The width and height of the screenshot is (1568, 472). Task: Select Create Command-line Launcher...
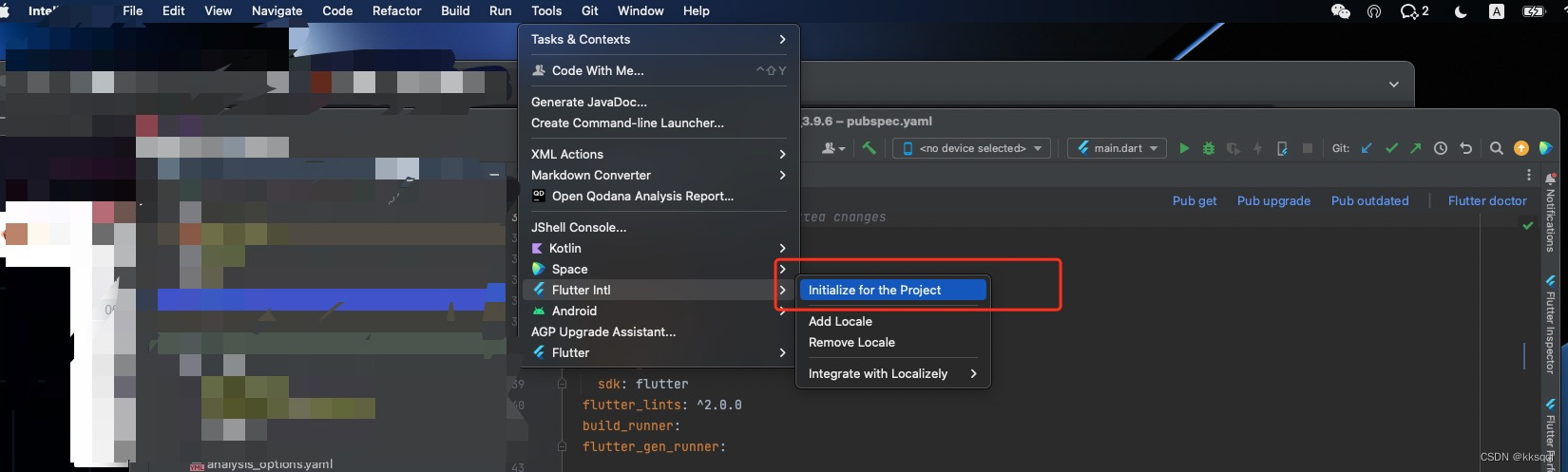[x=660, y=123]
